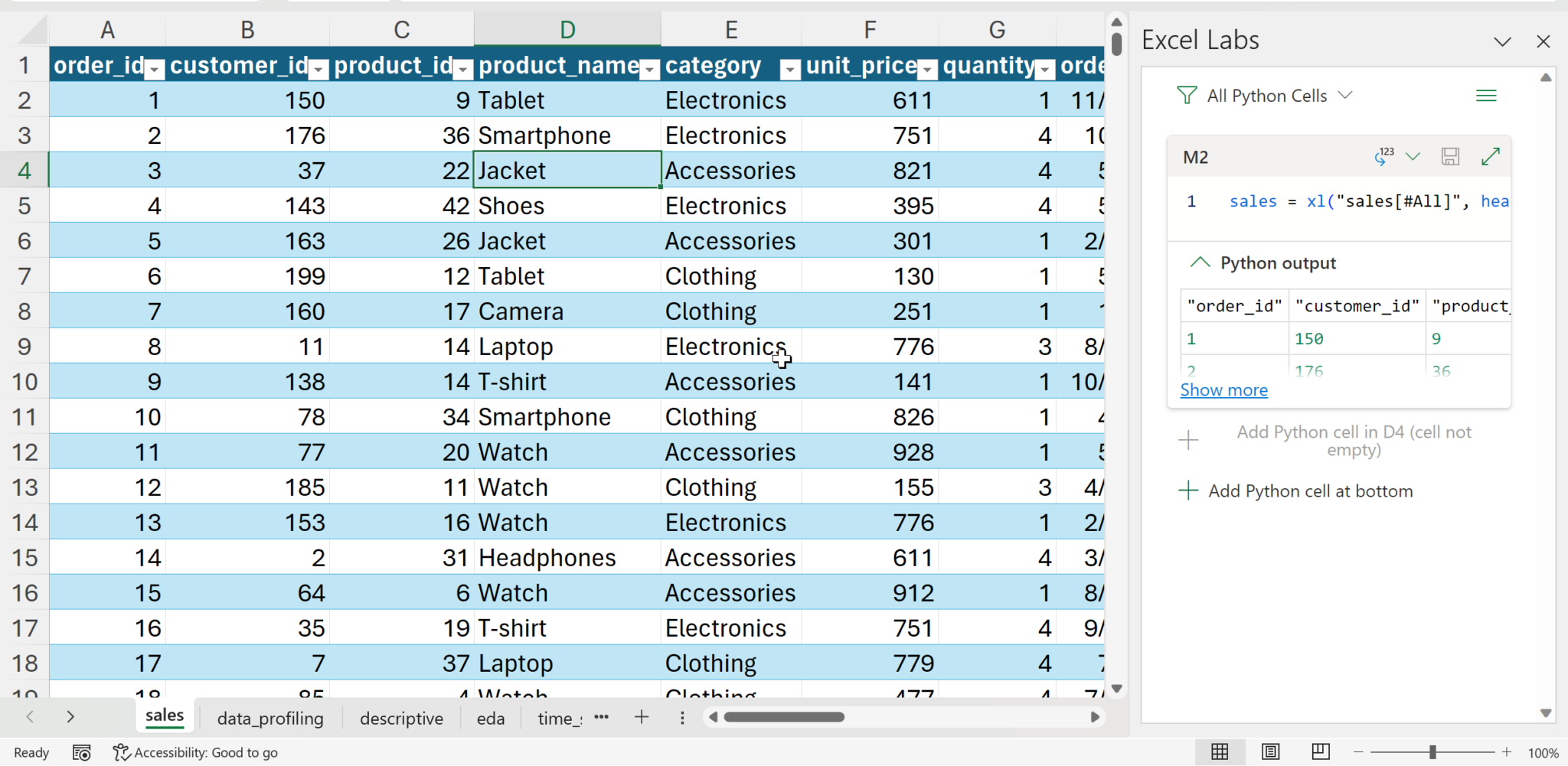Select Normal grid view icon

point(1220,752)
